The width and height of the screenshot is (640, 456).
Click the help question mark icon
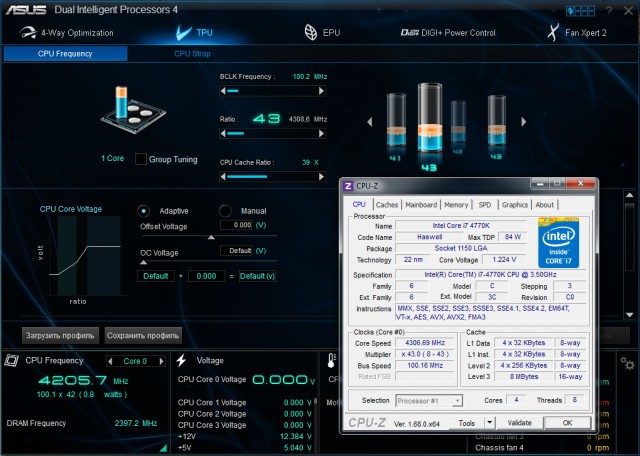[609, 11]
